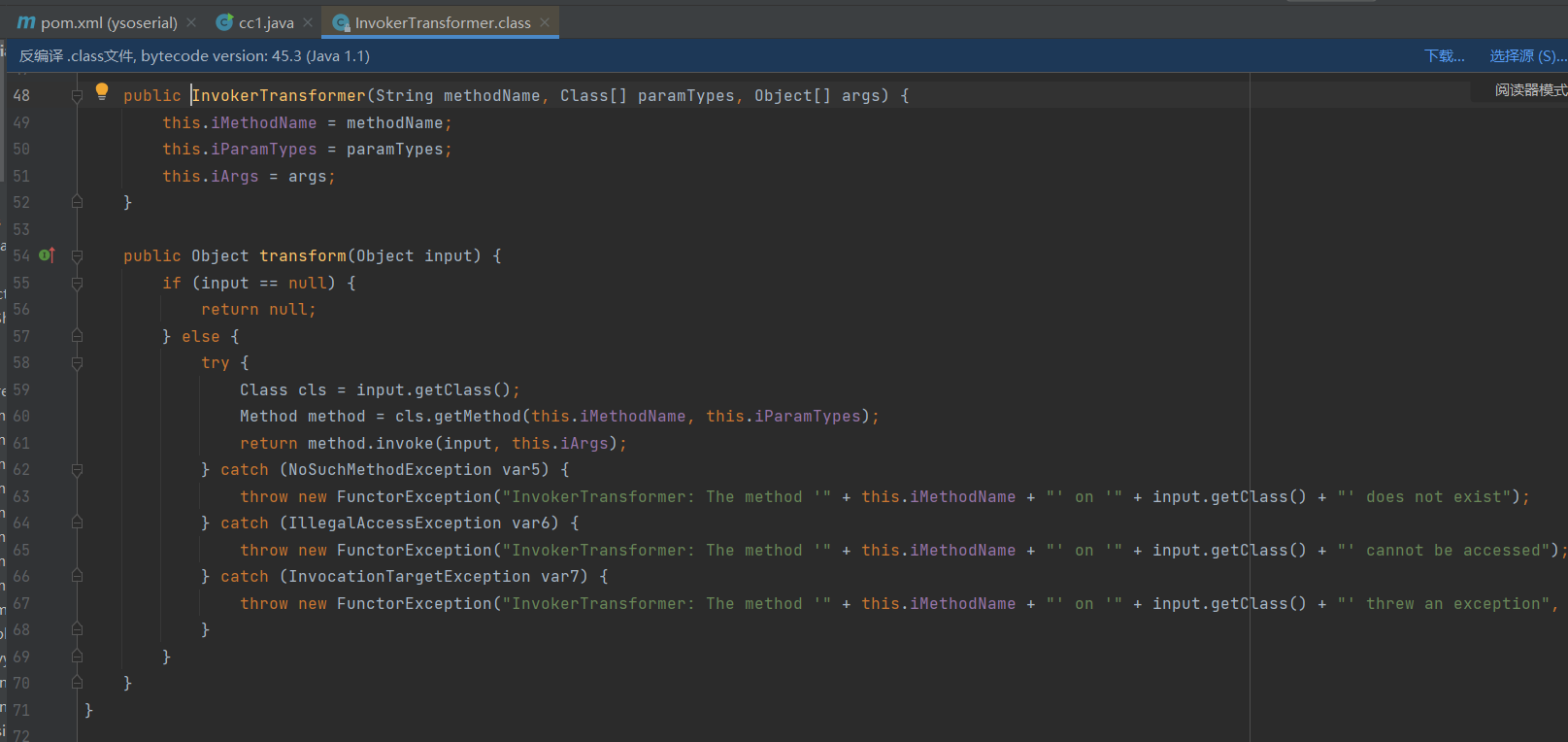Collapse the InvocationTargetException catch fold at line 66
1568x742 pixels.
pyautogui.click(x=77, y=577)
